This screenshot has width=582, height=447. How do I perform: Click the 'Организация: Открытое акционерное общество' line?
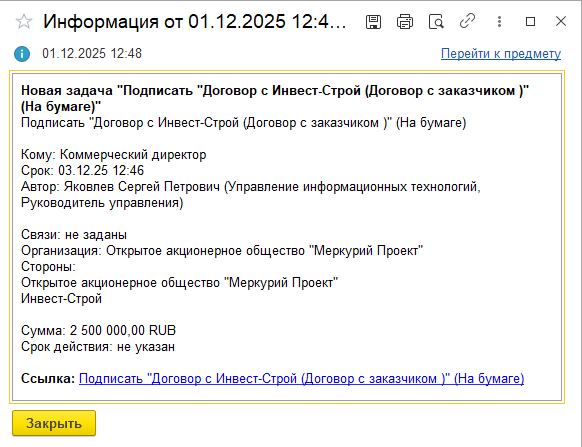222,251
